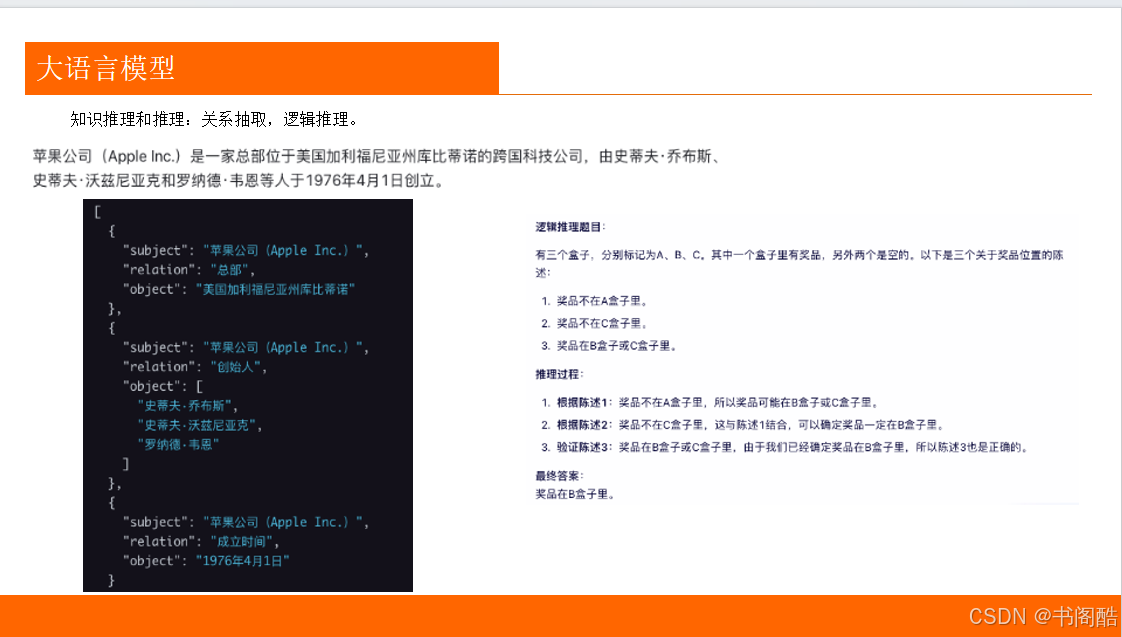1122x637 pixels.
Task: Click the founder entry 史蒂夫·乔布斯 in code
Action: (x=187, y=405)
